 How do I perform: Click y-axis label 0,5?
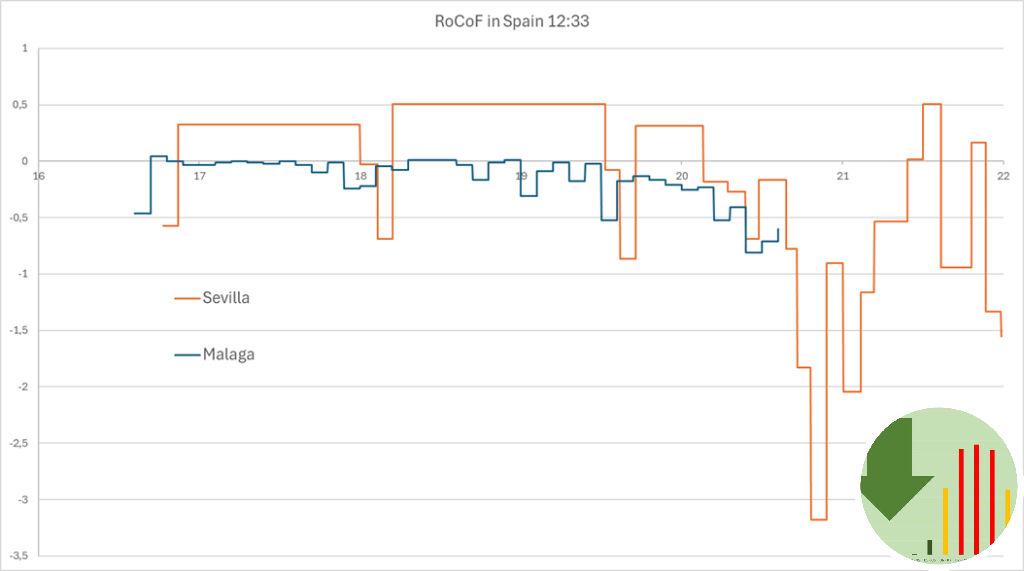point(20,105)
